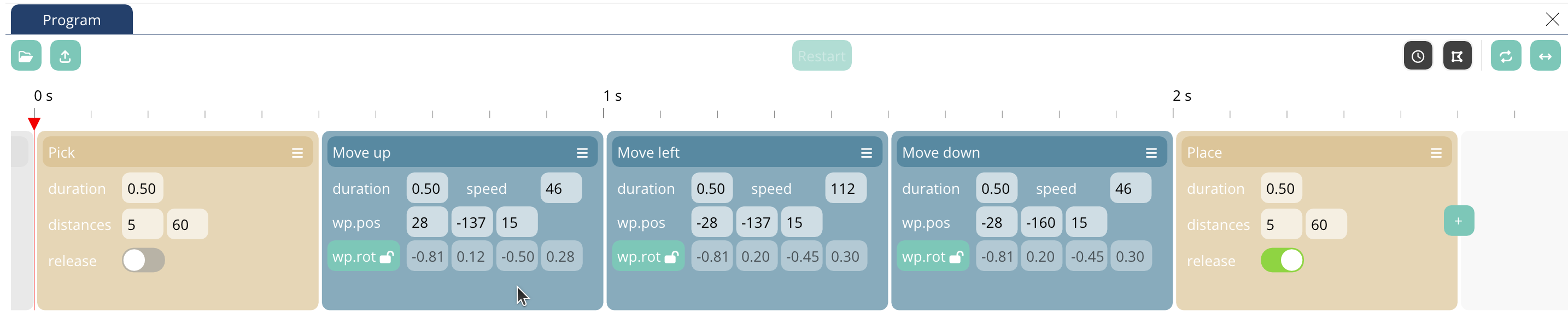Open the Move up block menu
1568x317 pixels.
click(x=582, y=153)
